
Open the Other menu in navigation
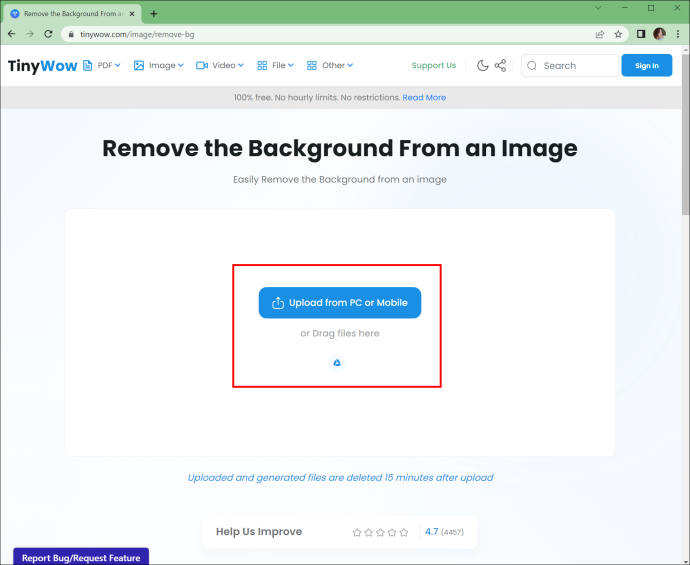pos(330,65)
